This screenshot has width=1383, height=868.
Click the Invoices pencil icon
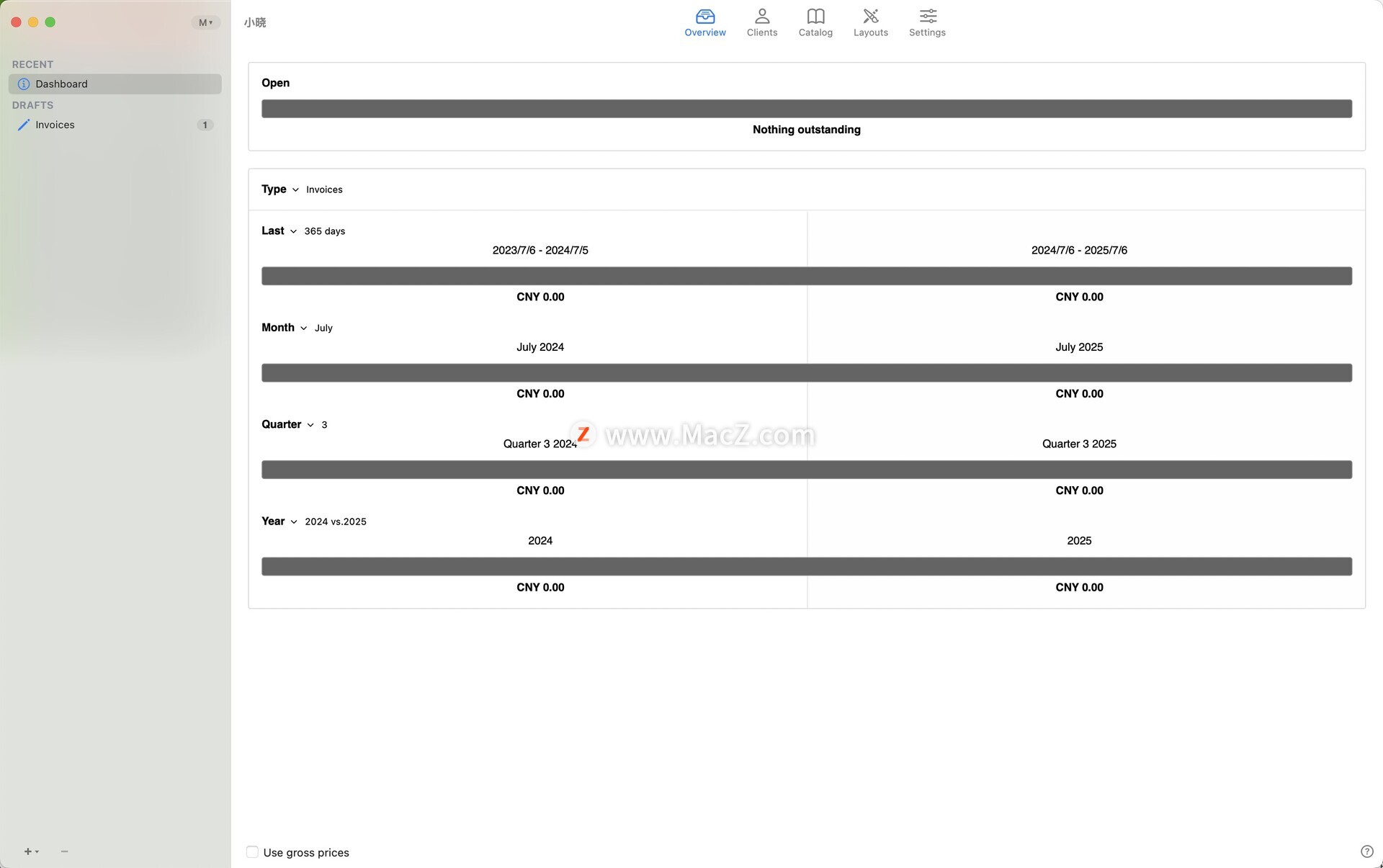[x=24, y=125]
